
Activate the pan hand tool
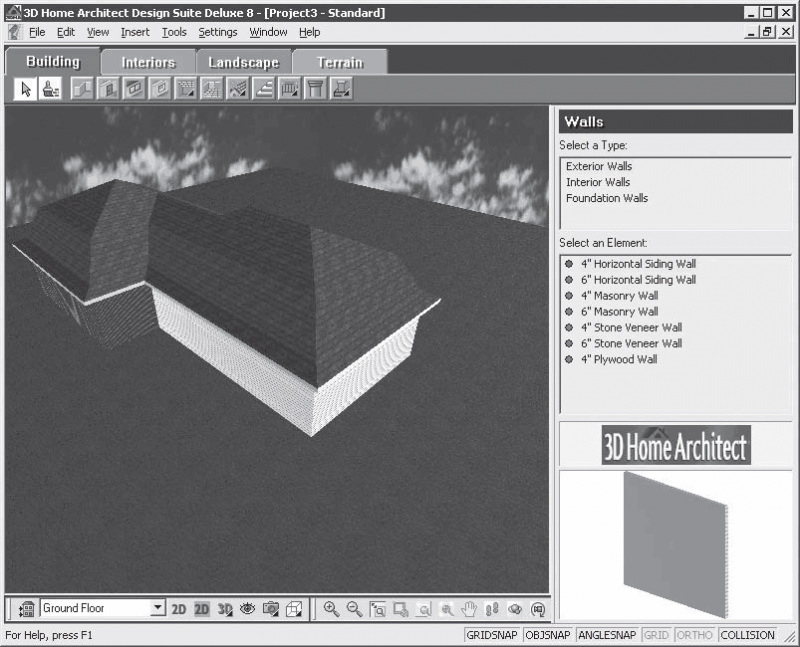click(469, 609)
